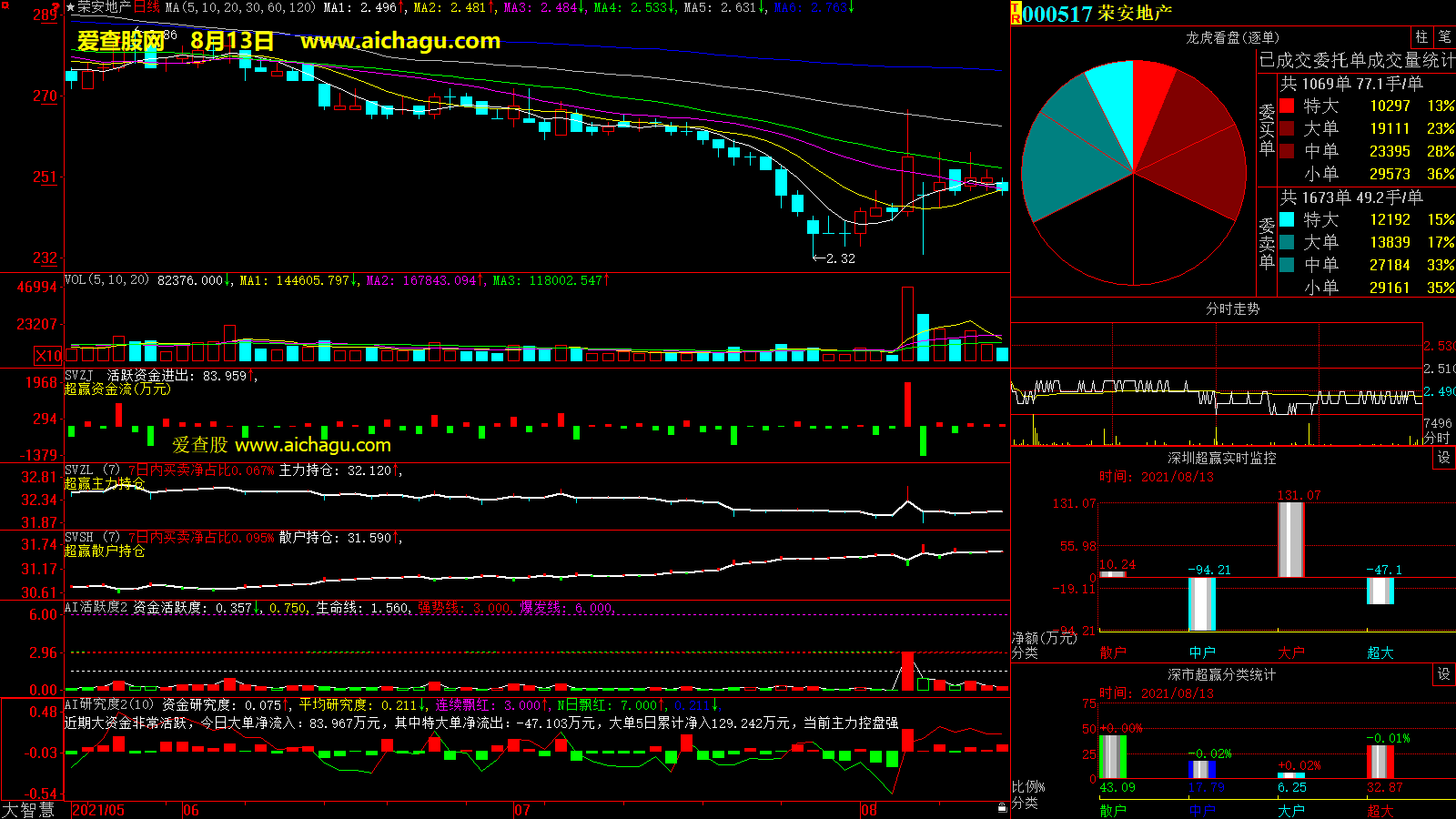The height and width of the screenshot is (819, 1456).
Task: Click the X10 volume scale marker
Action: (48, 356)
